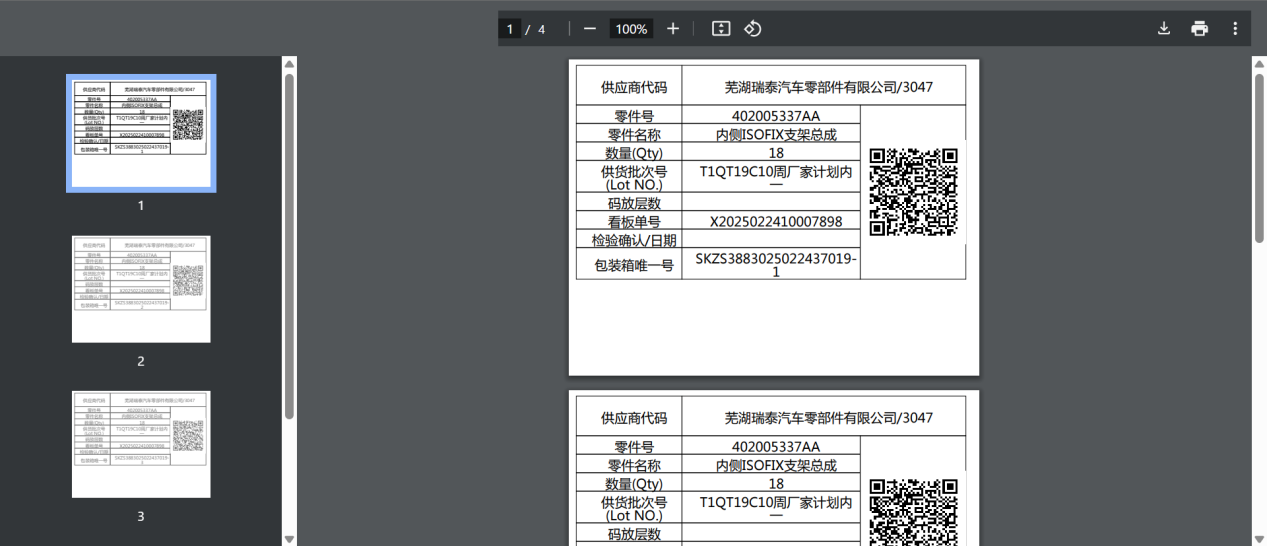Click 供应商代码 label on first page
1267x546 pixels.
click(634, 87)
